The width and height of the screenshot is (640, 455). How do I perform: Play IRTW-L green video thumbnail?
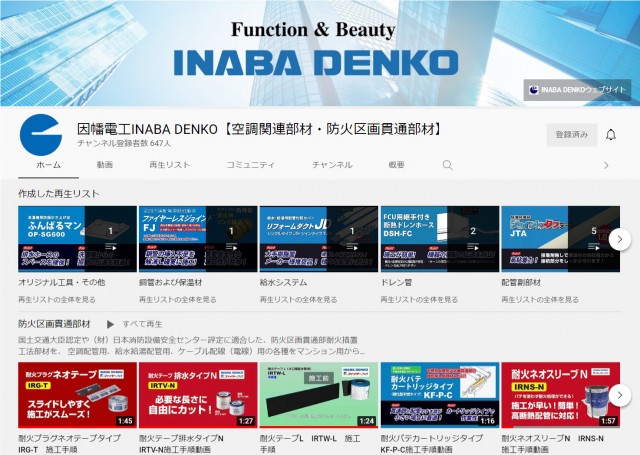click(x=319, y=395)
